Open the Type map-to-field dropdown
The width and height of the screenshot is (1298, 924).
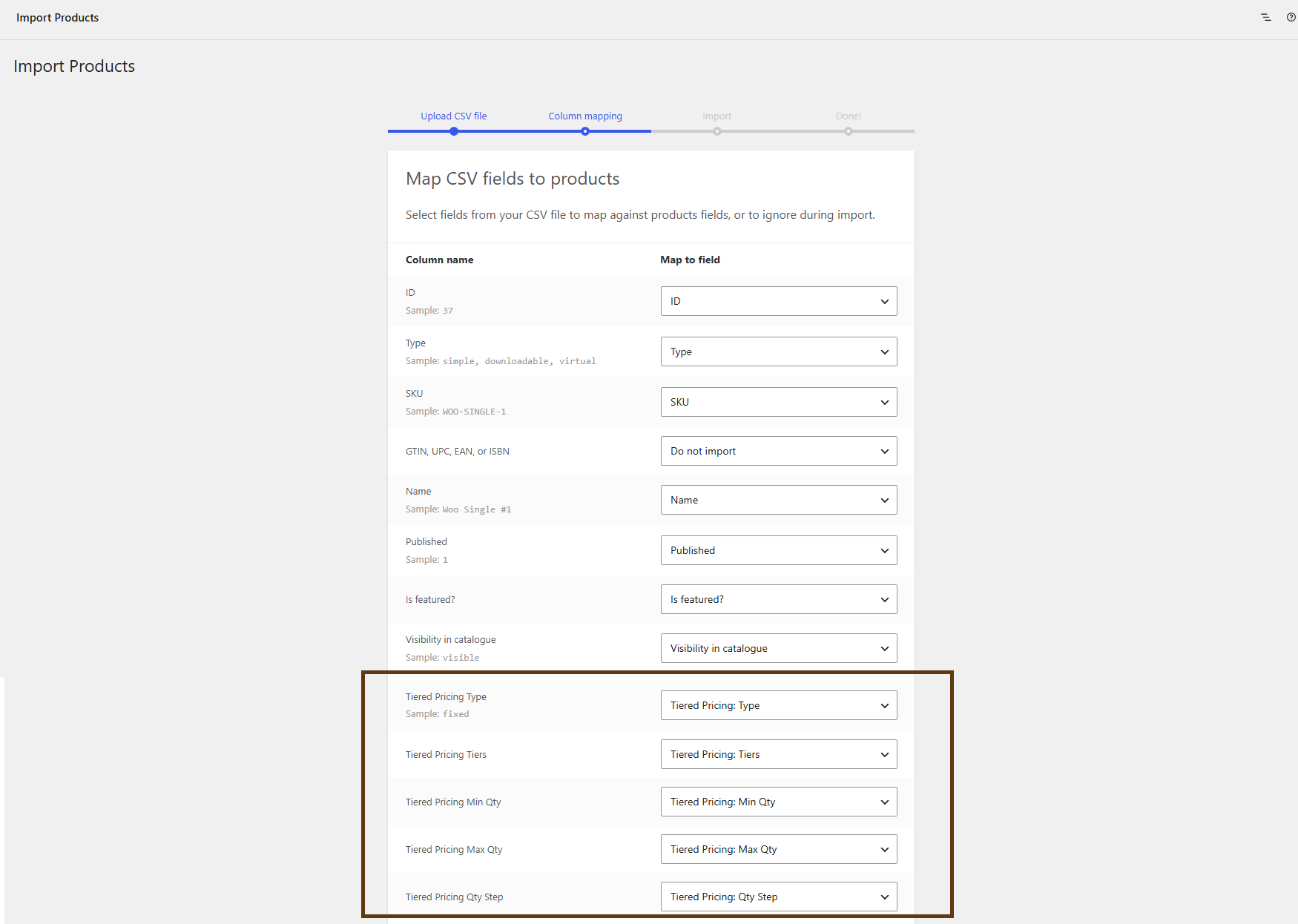tap(779, 352)
